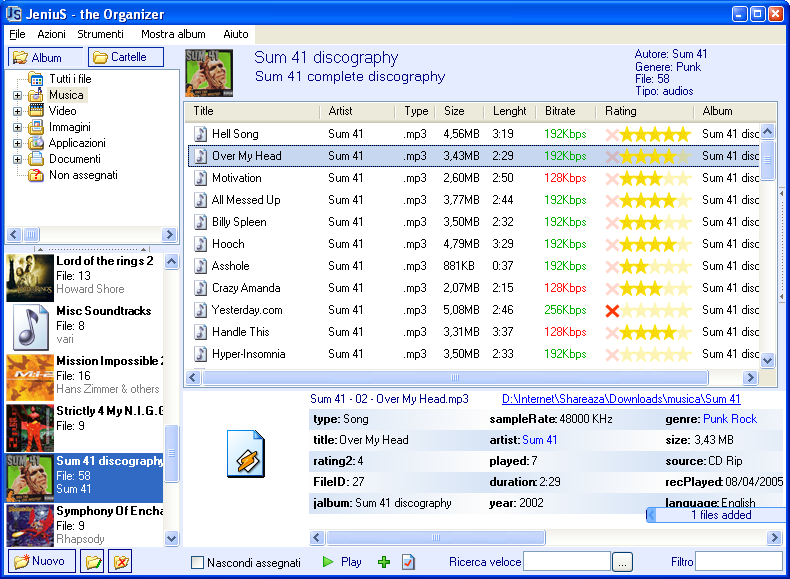Set Asshole rating to five stars
Viewport: 790px width, 579px height.
tap(683, 267)
